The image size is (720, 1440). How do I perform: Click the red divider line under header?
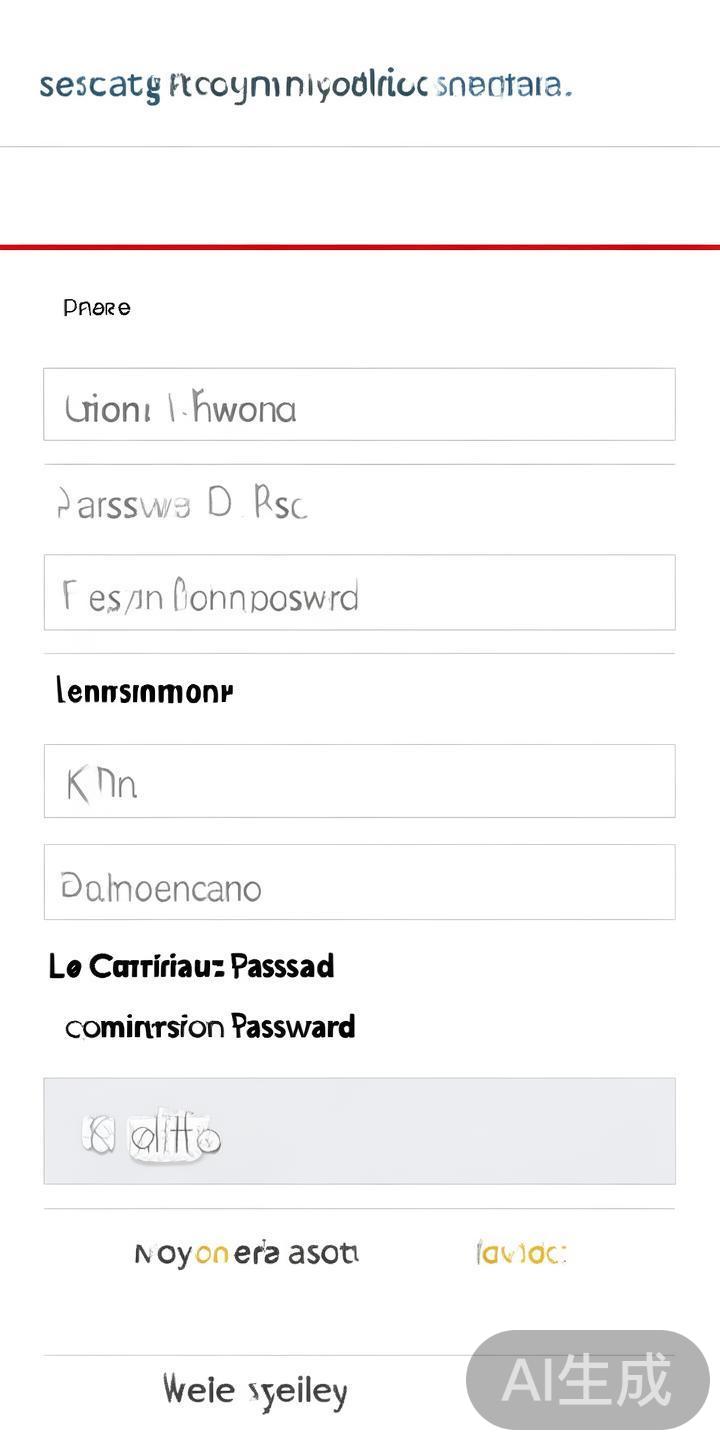coord(360,247)
